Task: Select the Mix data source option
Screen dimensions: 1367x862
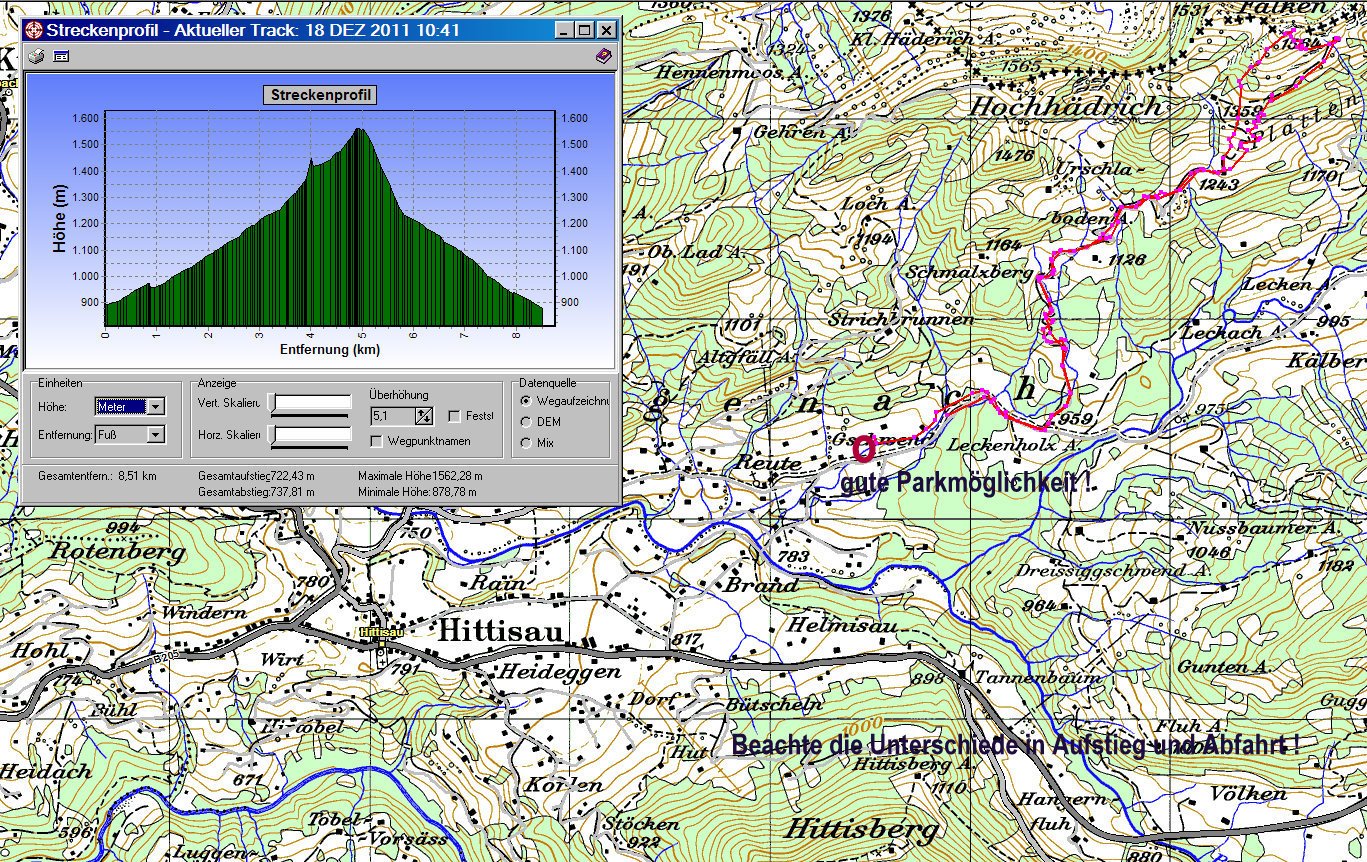Action: [526, 443]
